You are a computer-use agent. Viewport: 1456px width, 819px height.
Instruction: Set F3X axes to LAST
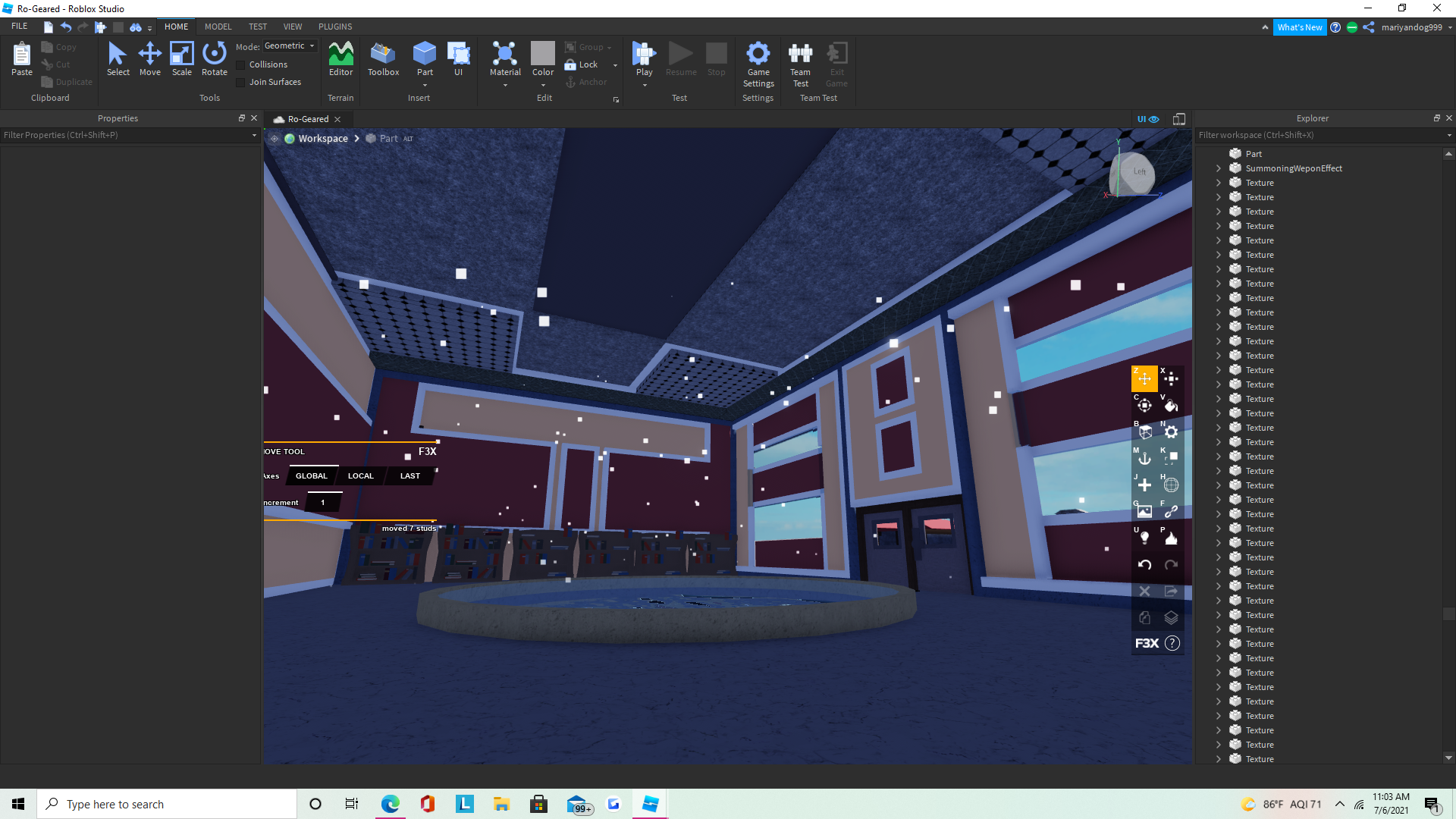(410, 476)
